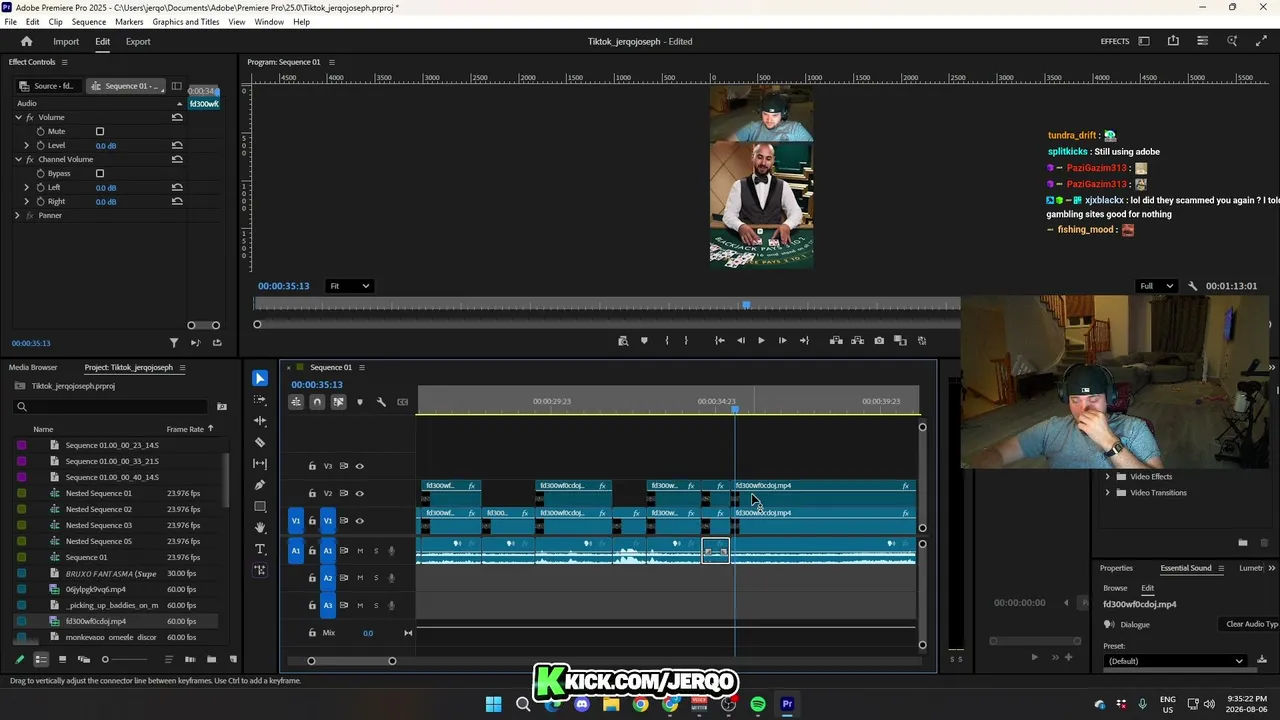Click Import in the workspace bar
The image size is (1280, 720).
[66, 42]
